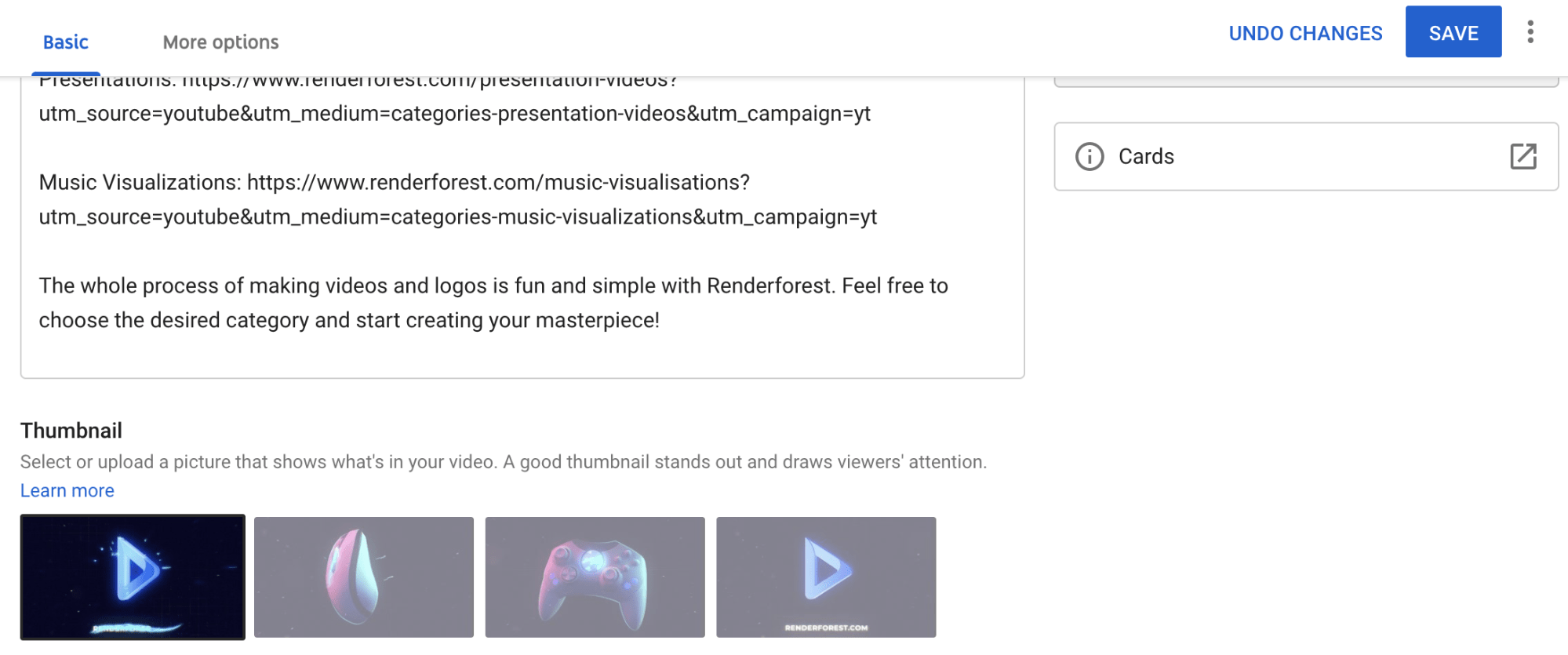
Task: Click the sentence starting 'The whole process of making'
Action: (x=493, y=286)
